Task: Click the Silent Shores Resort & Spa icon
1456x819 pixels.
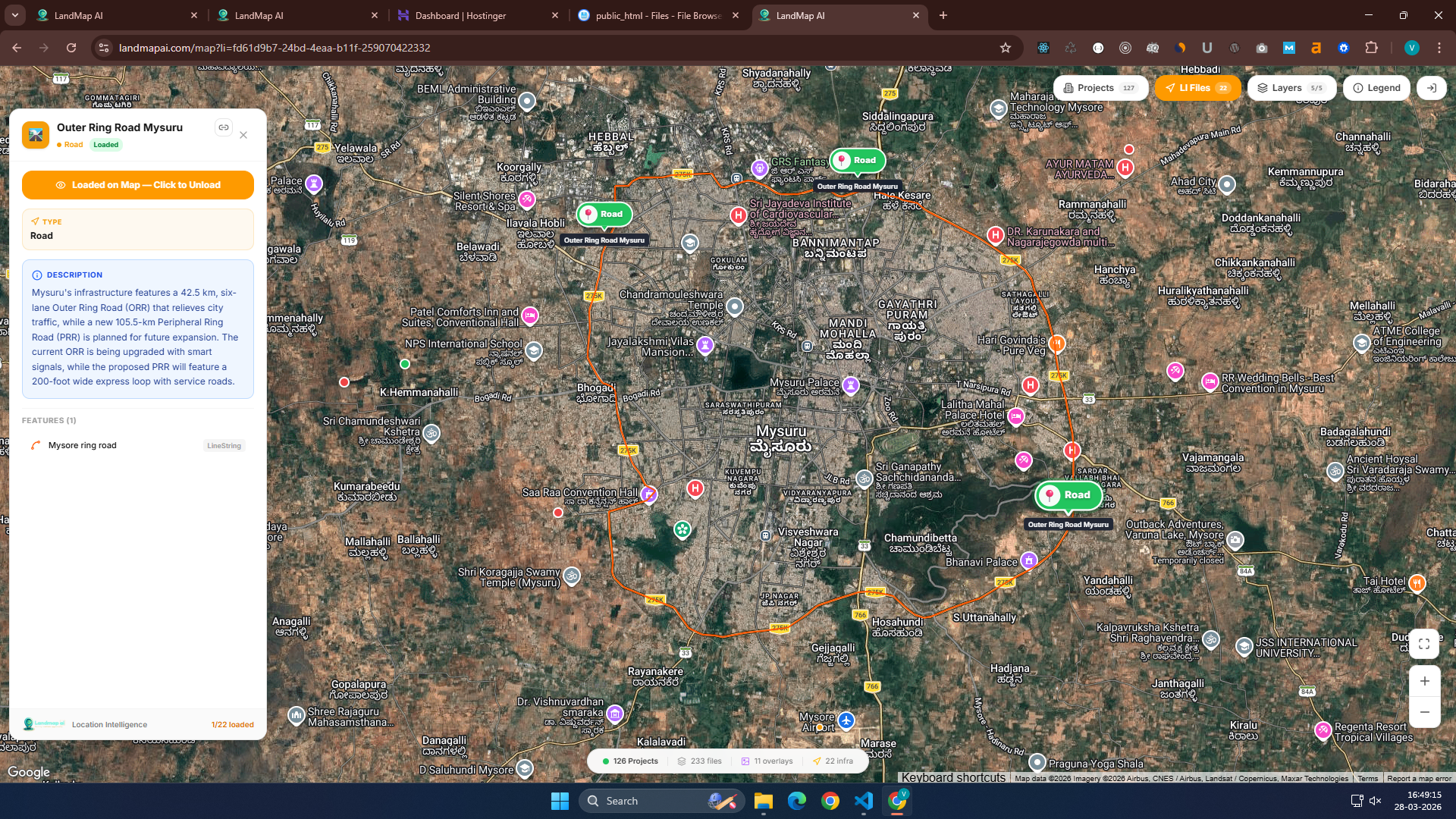Action: (x=527, y=199)
